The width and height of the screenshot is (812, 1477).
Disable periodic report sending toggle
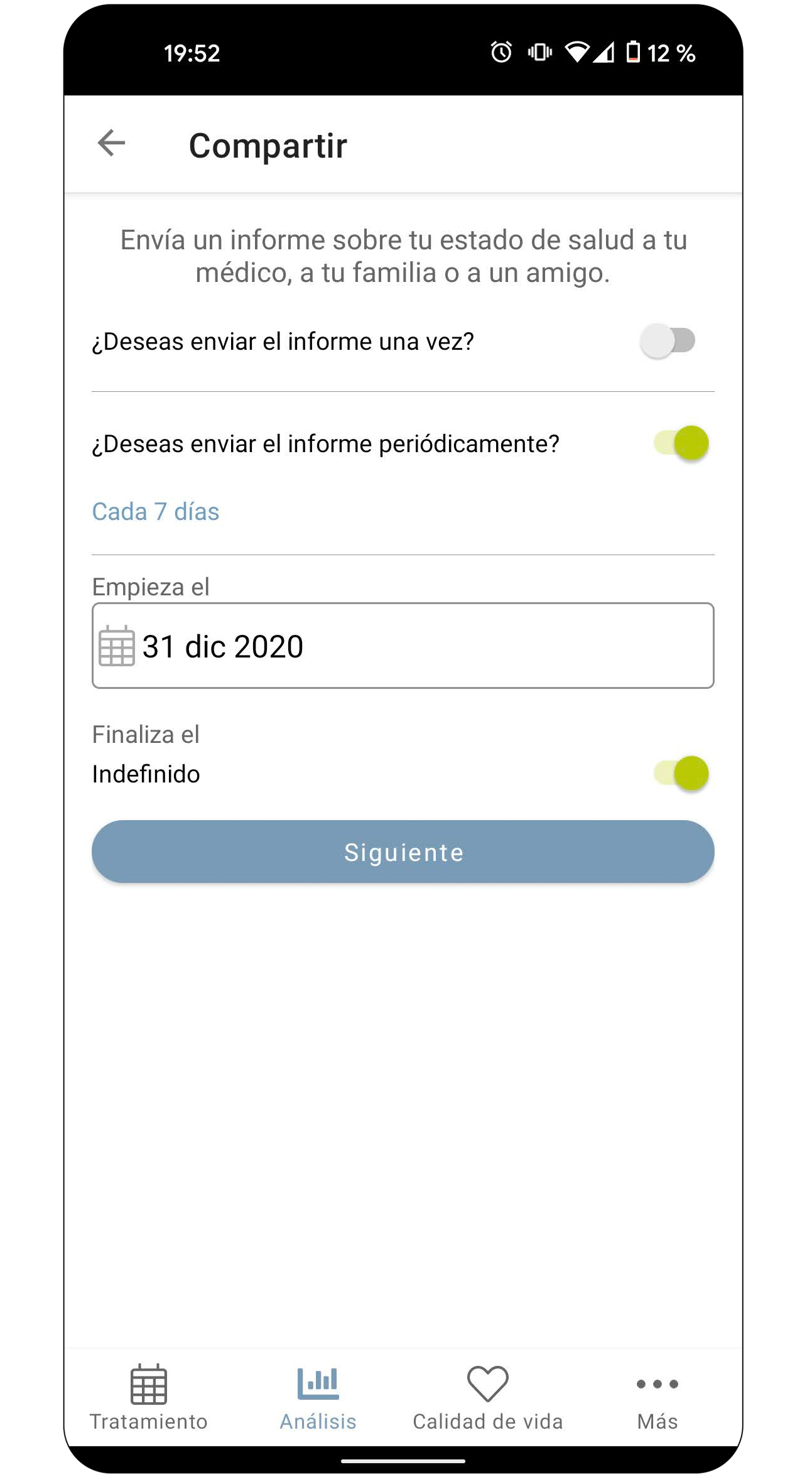pos(681,443)
